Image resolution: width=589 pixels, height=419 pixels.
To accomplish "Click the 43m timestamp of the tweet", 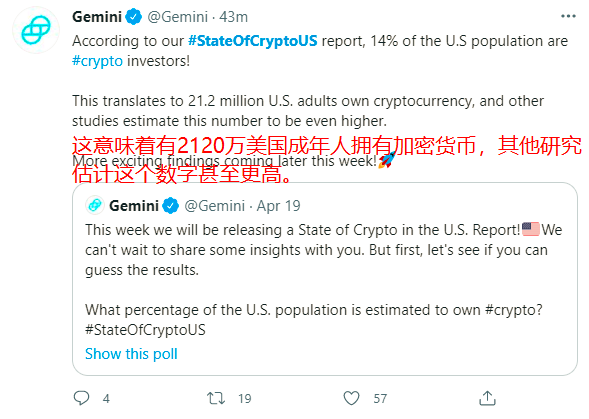I will coord(234,17).
